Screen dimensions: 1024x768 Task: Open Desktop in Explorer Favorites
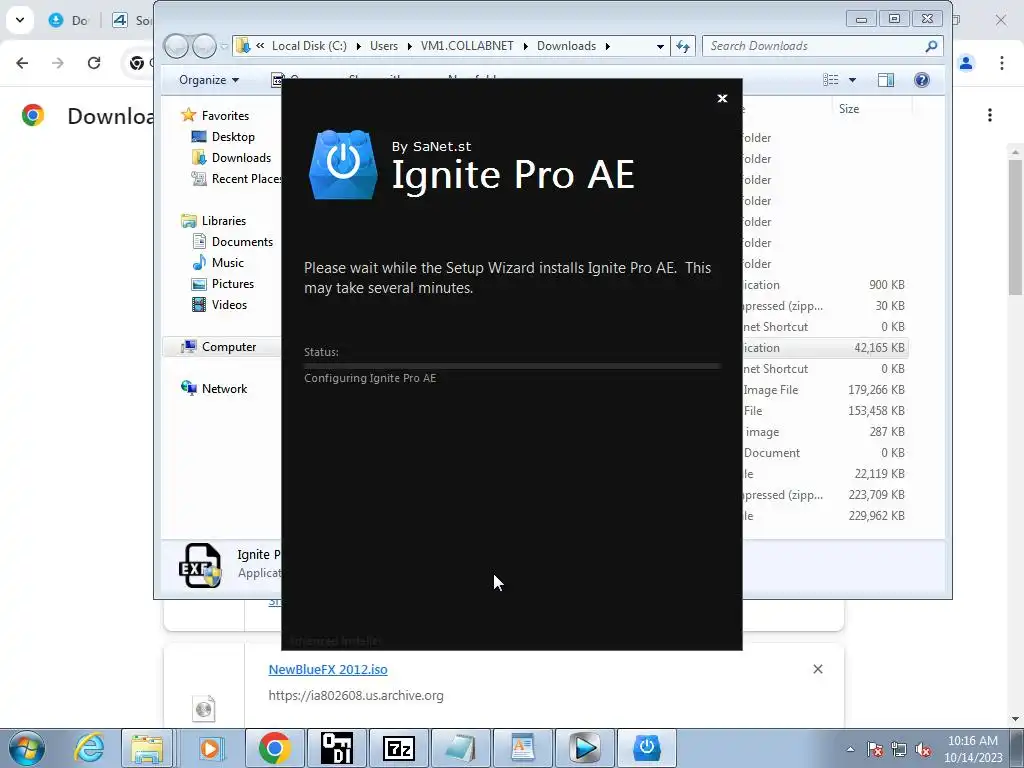click(x=232, y=136)
